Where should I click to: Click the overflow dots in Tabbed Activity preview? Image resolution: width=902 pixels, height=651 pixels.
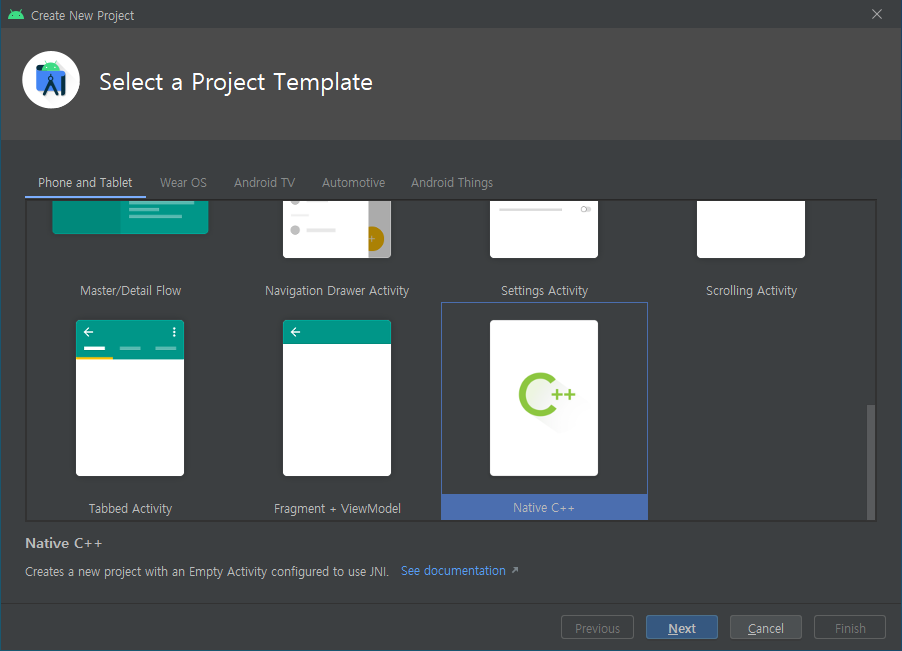(174, 332)
